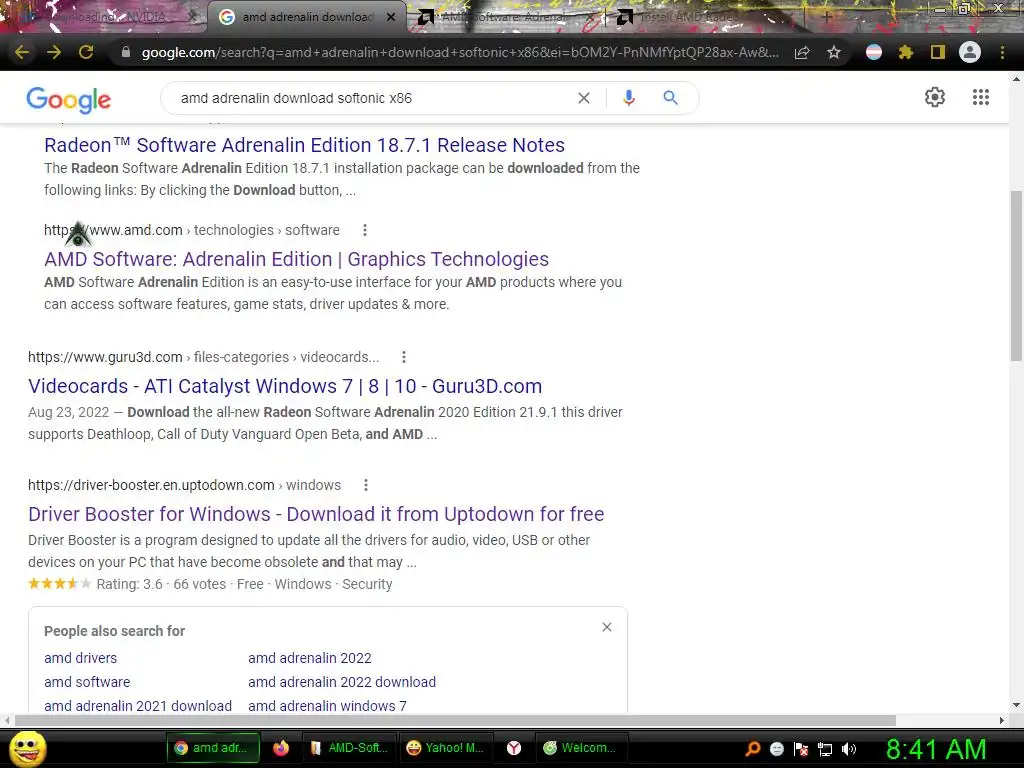Launch Firefox from the taskbar
1024x768 pixels.
281,748
